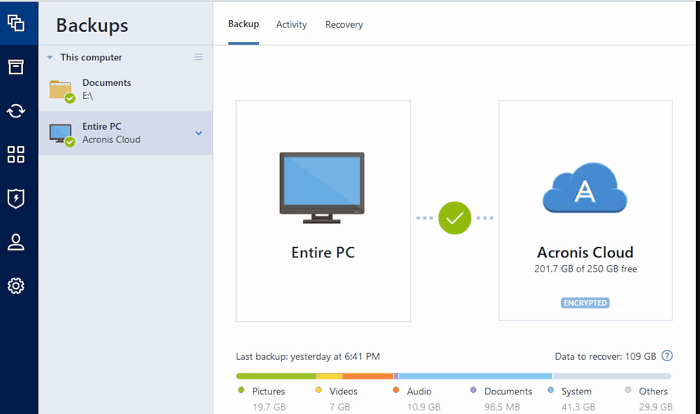Image resolution: width=700 pixels, height=414 pixels.
Task: Click the Acronis Cloud destination icon
Action: coord(585,188)
